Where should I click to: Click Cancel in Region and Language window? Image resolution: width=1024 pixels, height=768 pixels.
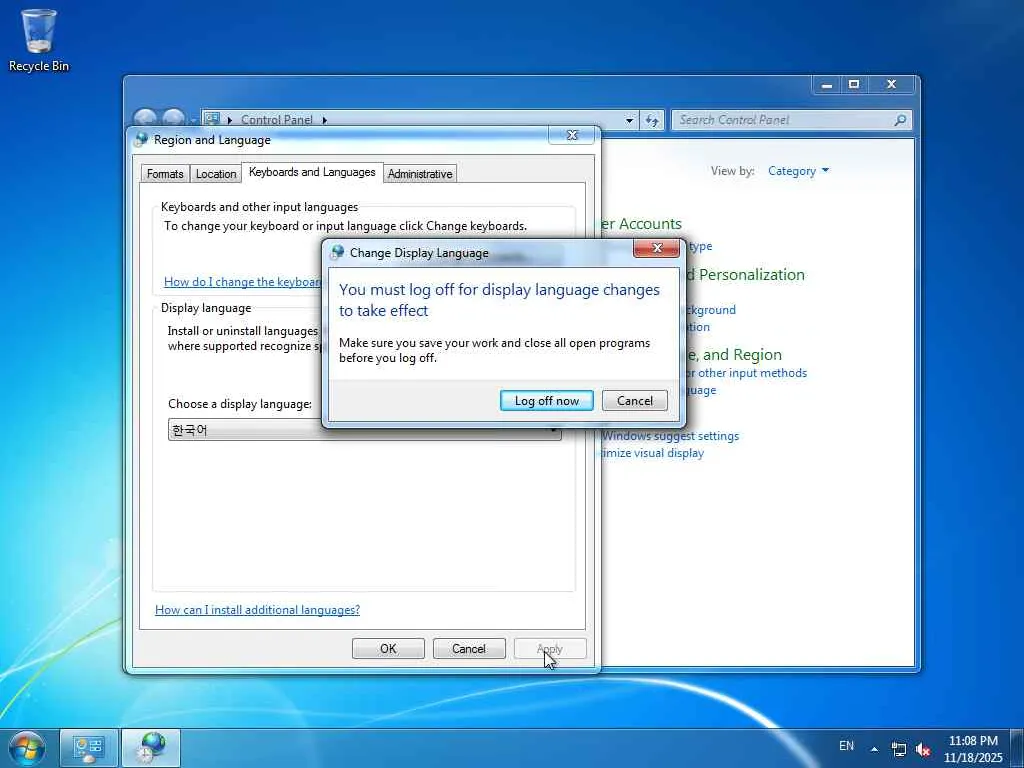469,648
